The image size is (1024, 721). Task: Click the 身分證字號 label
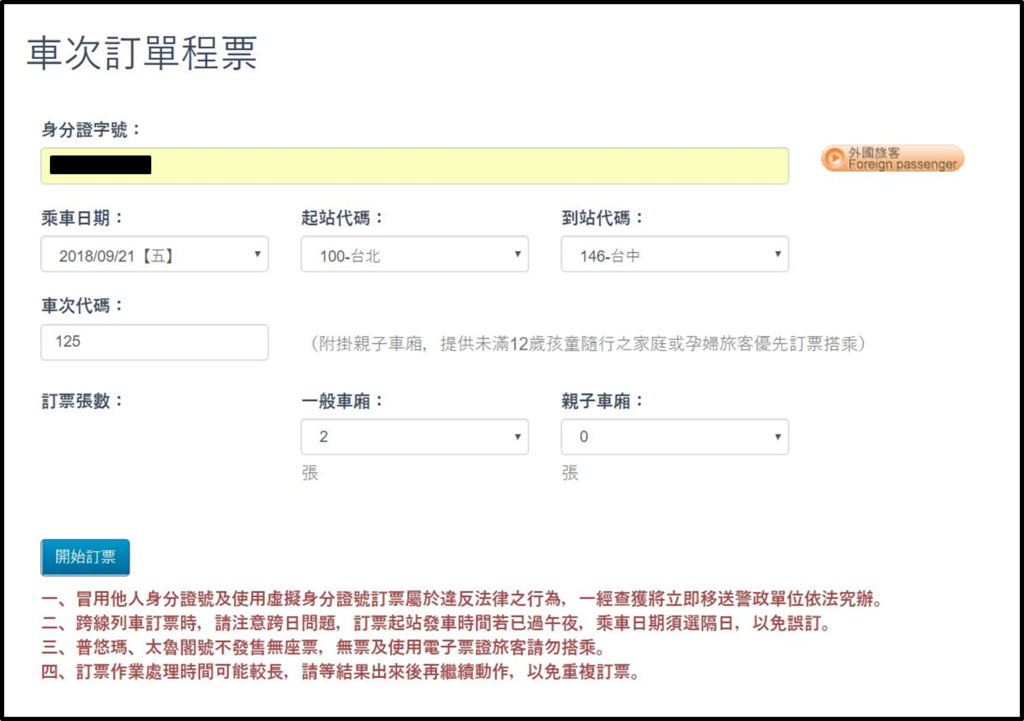91,129
